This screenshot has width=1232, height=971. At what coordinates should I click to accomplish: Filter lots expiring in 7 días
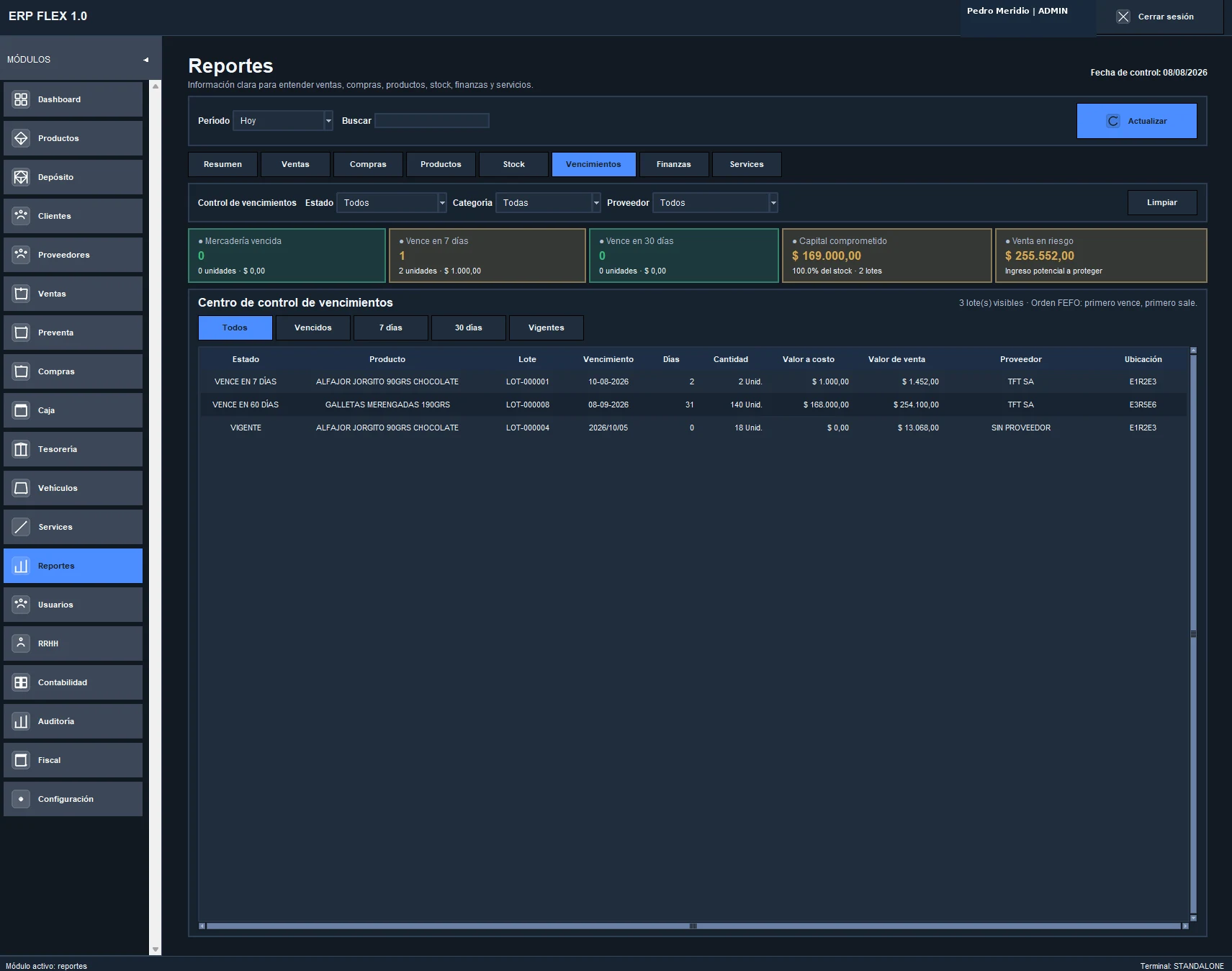pyautogui.click(x=391, y=328)
